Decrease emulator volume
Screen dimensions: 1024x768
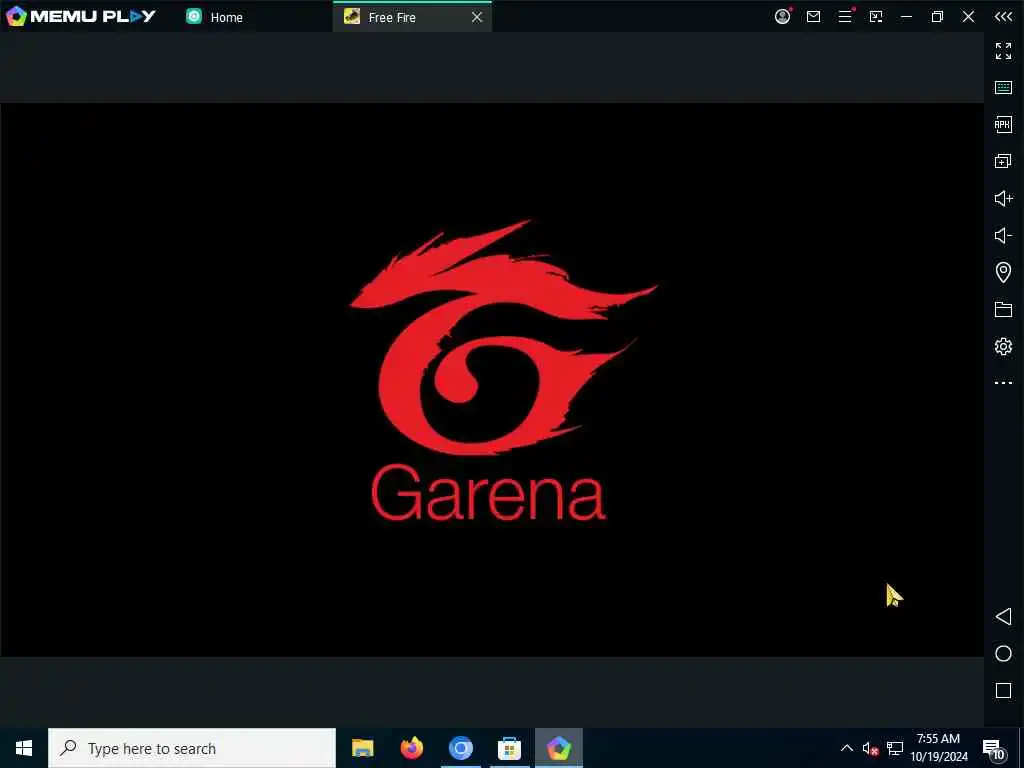click(1003, 235)
